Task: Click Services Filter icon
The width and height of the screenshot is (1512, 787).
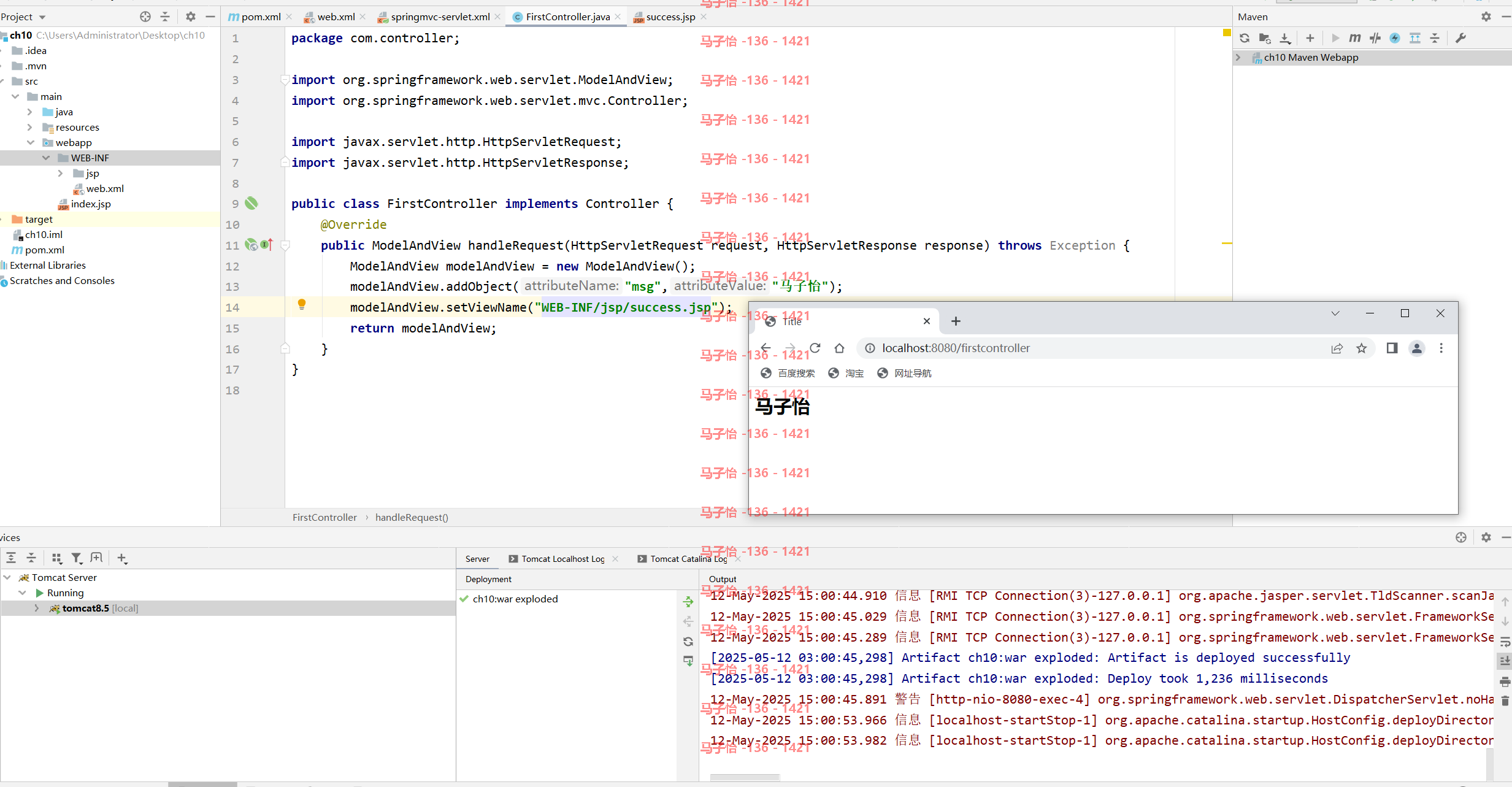Action: [x=77, y=558]
